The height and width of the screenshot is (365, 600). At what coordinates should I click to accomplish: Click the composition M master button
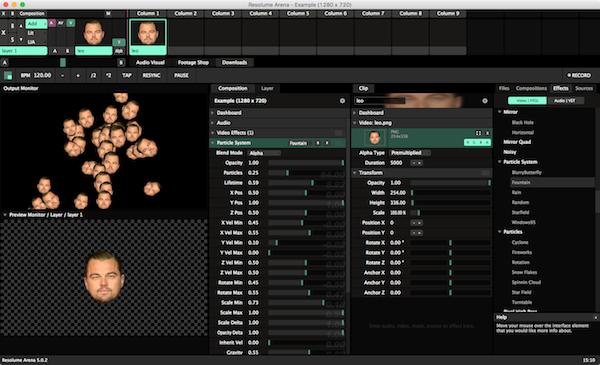click(x=108, y=14)
